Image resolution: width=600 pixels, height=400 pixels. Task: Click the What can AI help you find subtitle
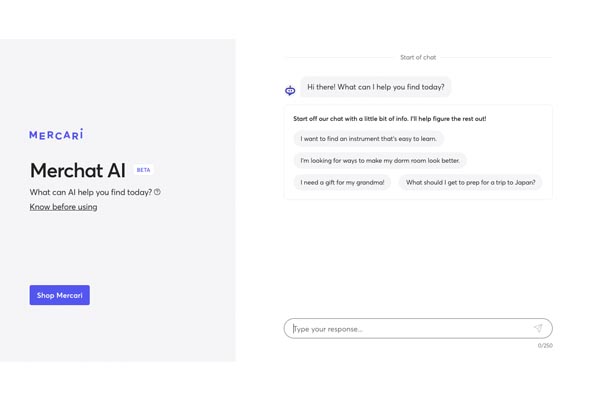[90, 192]
